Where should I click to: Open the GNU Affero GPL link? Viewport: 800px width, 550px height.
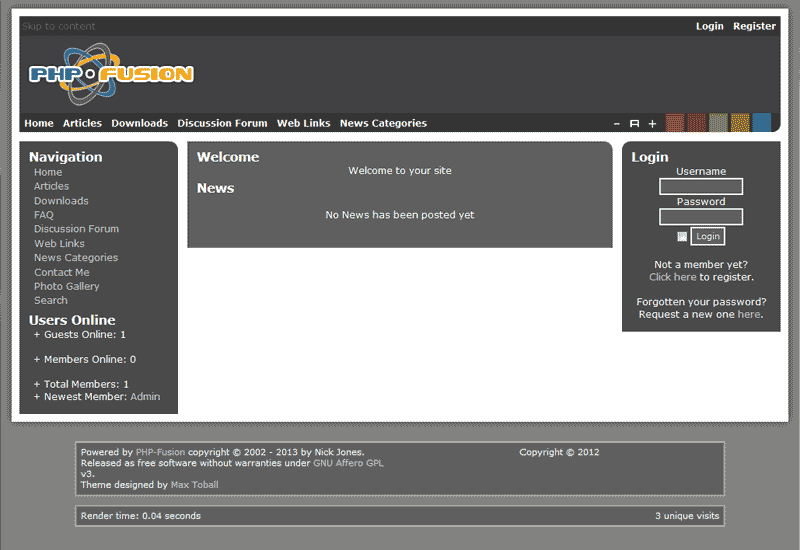[x=348, y=463]
